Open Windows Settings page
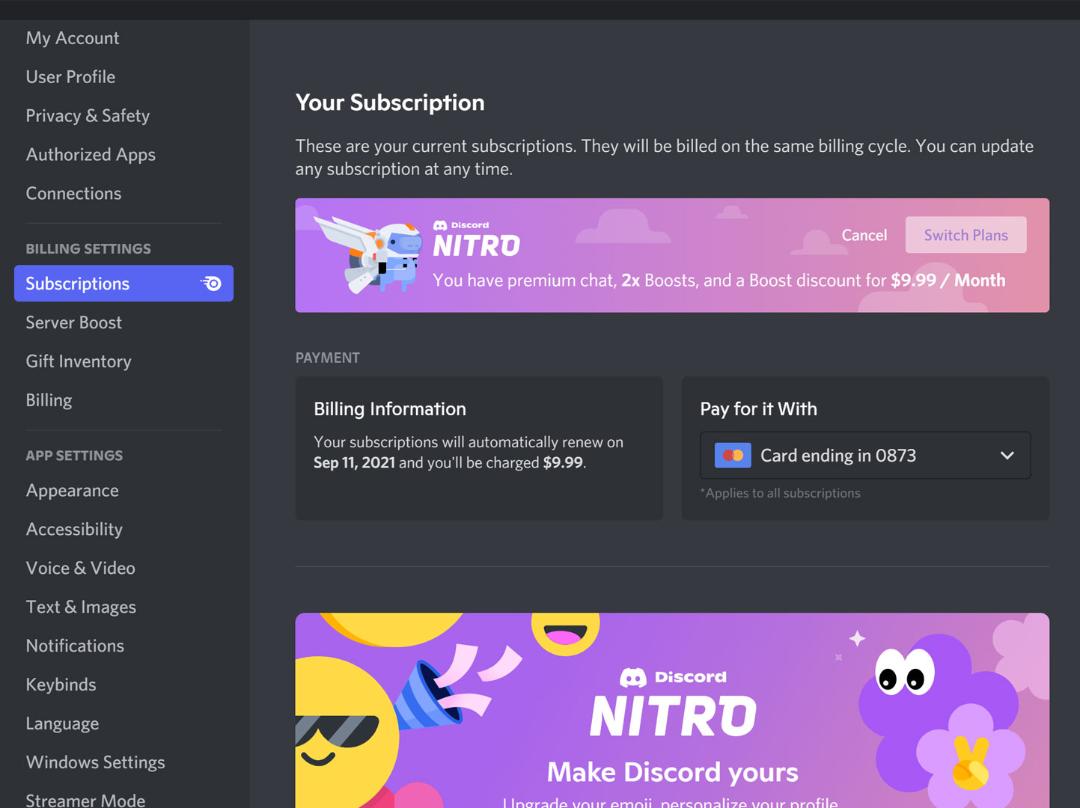1080x808 pixels. click(x=95, y=762)
